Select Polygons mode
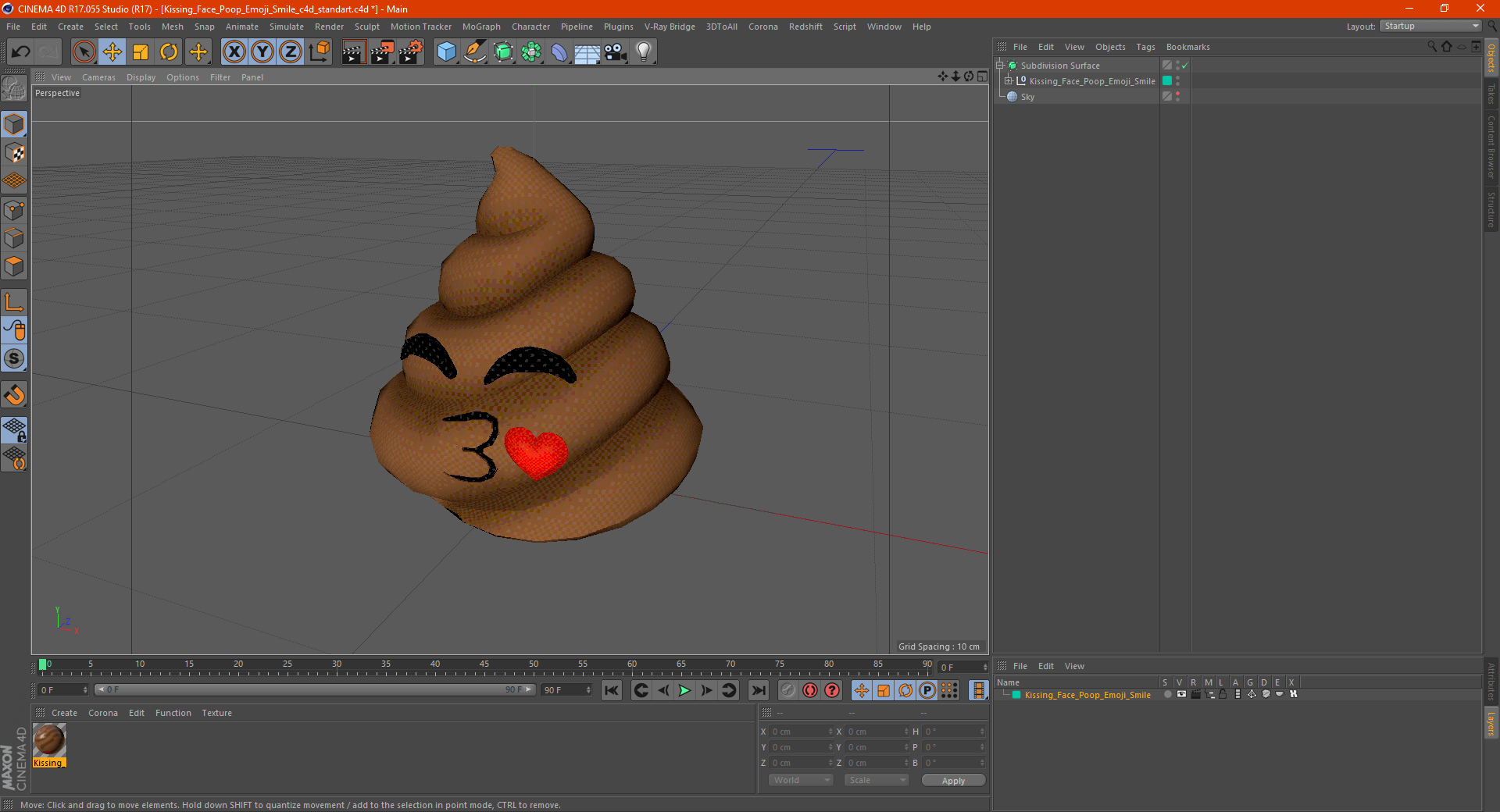The image size is (1500, 812). point(14,266)
